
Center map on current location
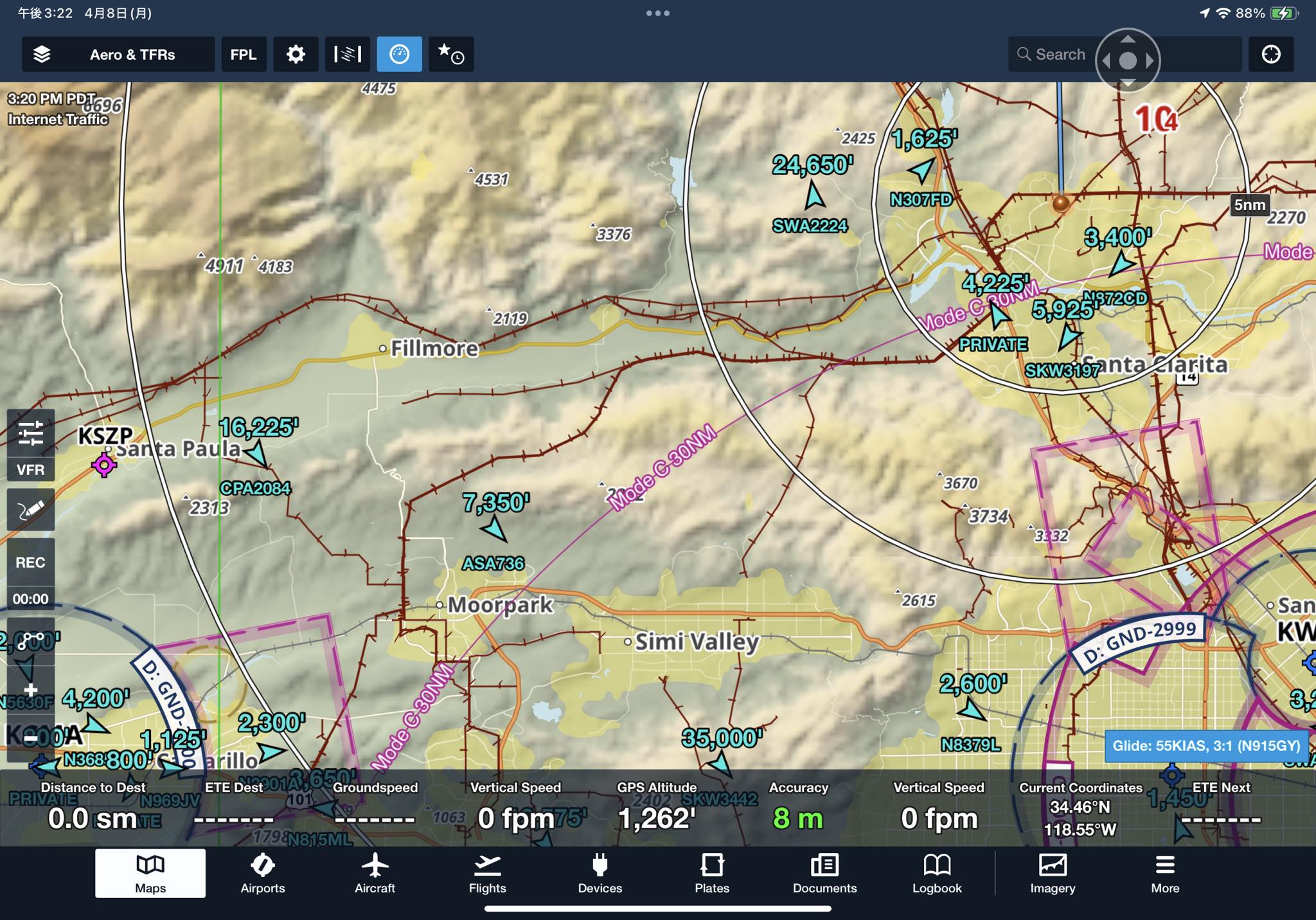[x=1271, y=55]
